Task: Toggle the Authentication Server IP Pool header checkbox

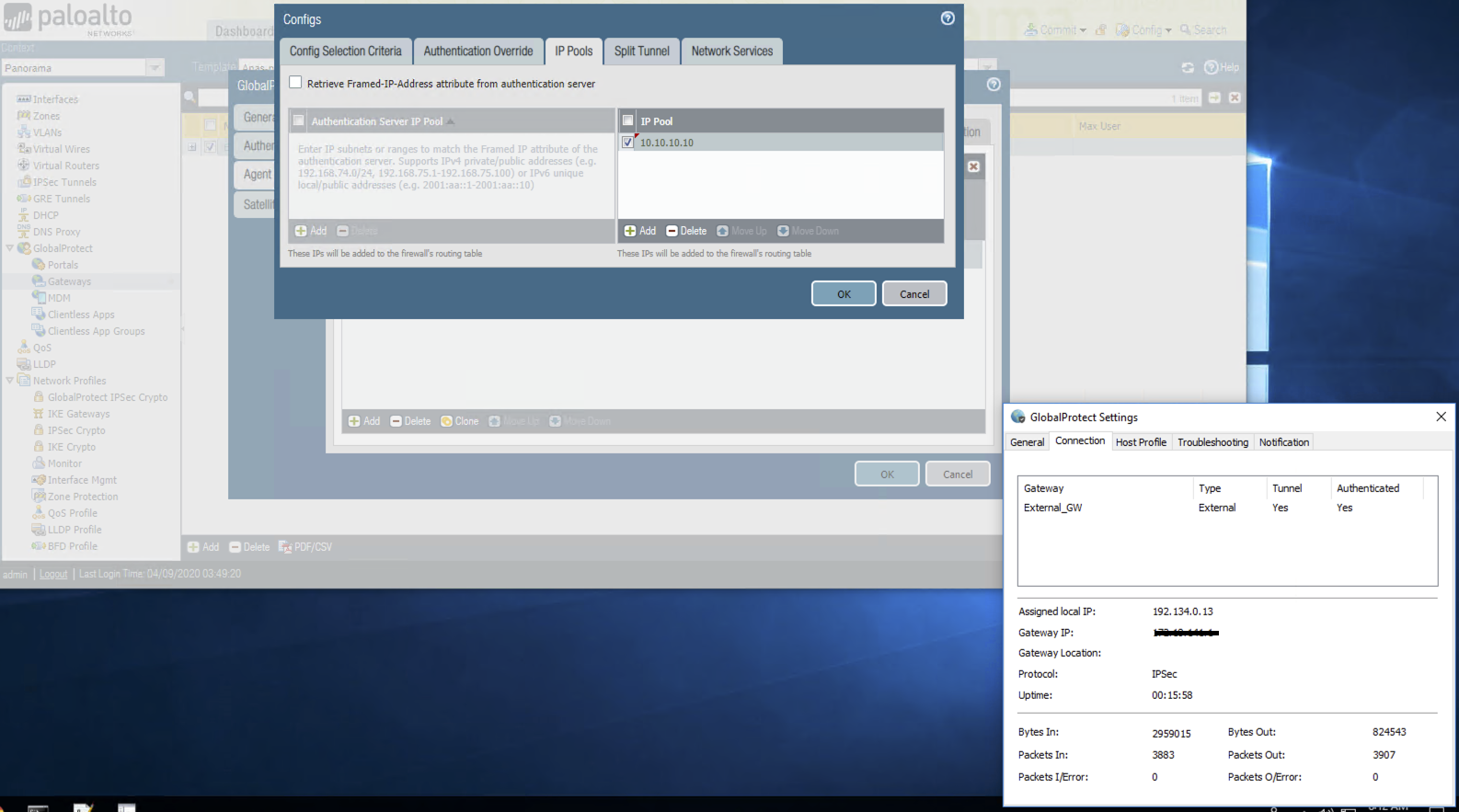Action: (298, 120)
